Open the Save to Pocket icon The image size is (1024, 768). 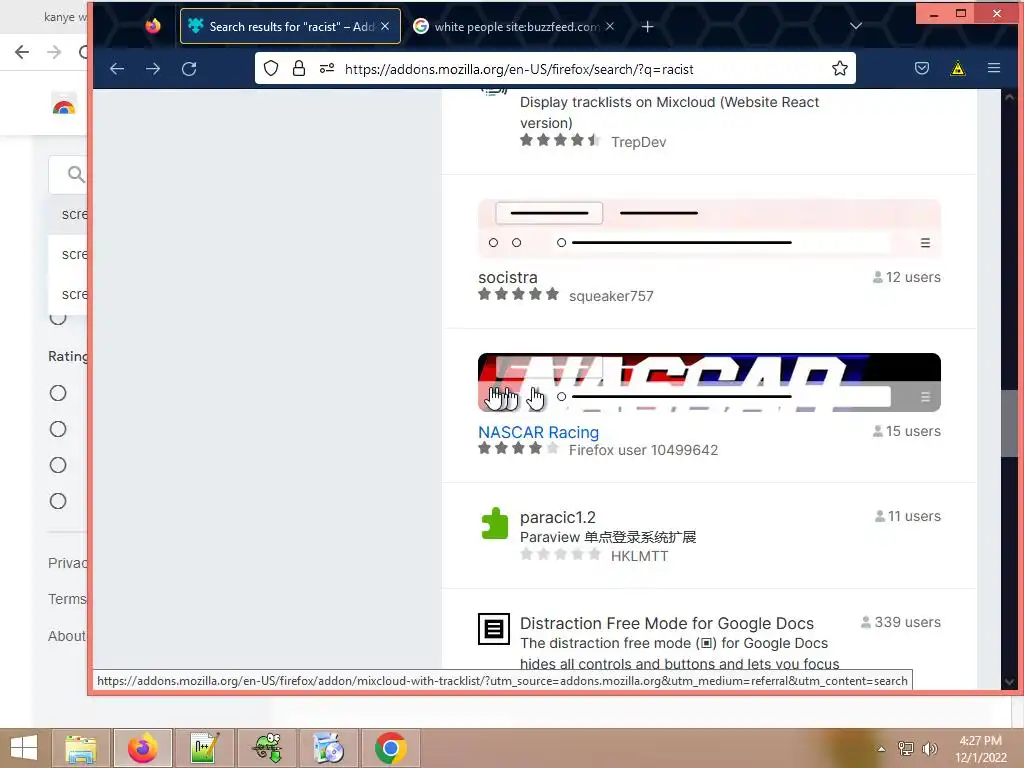(921, 68)
